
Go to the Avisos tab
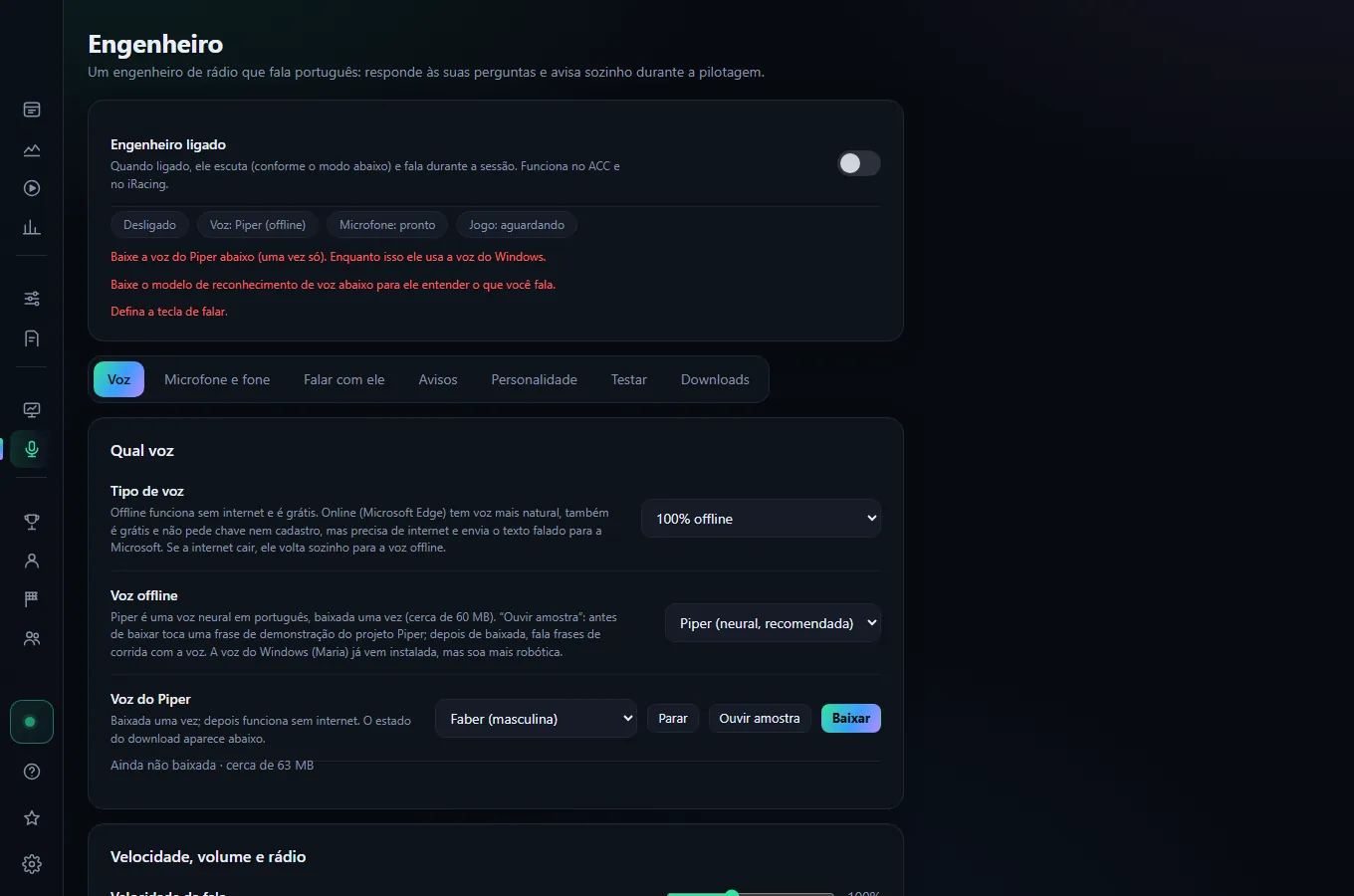438,379
